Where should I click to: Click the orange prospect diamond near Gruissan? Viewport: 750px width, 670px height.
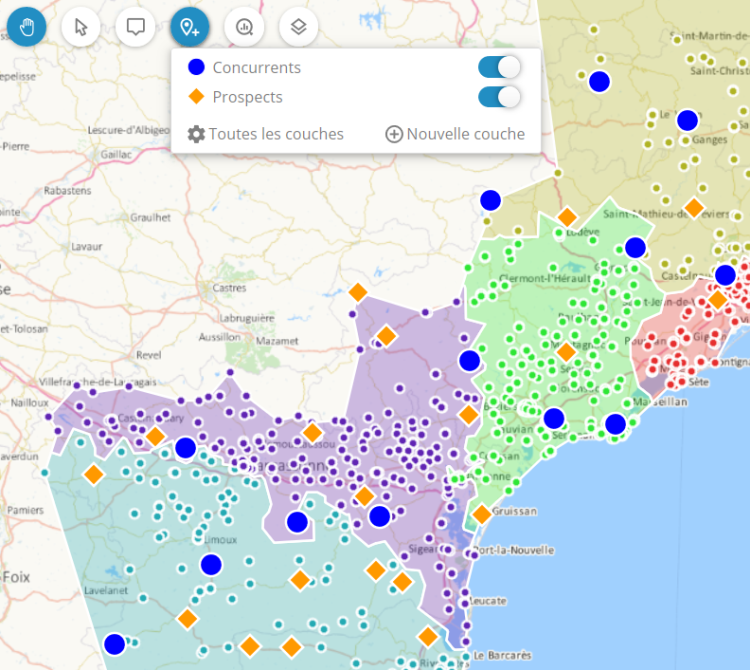(481, 514)
